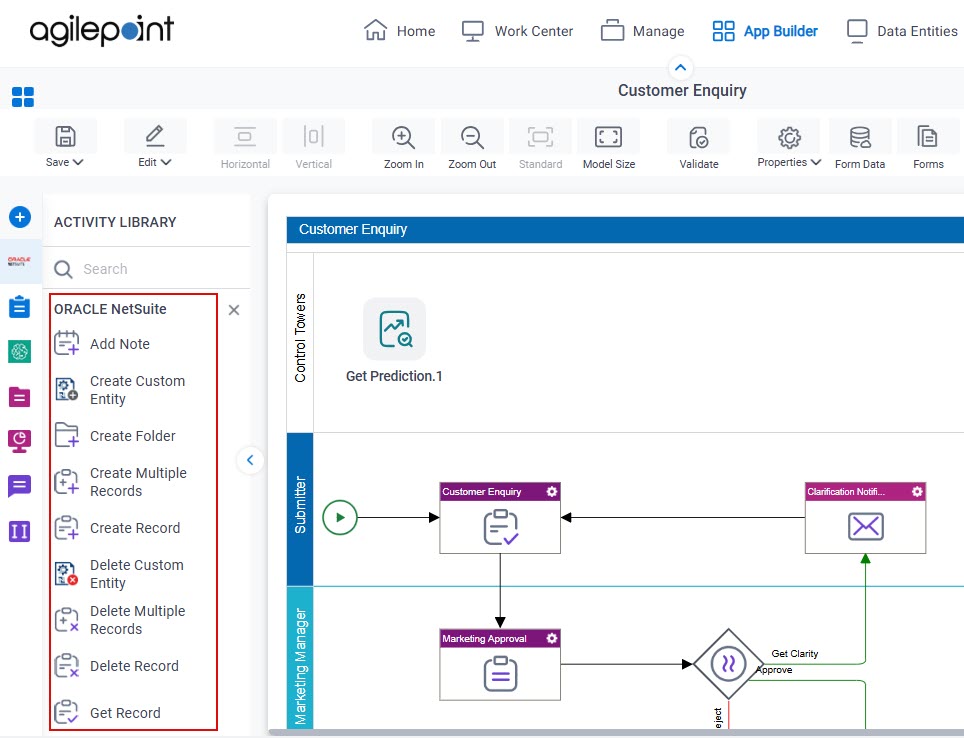This screenshot has width=964, height=738.
Task: Validate the process model
Action: [698, 145]
